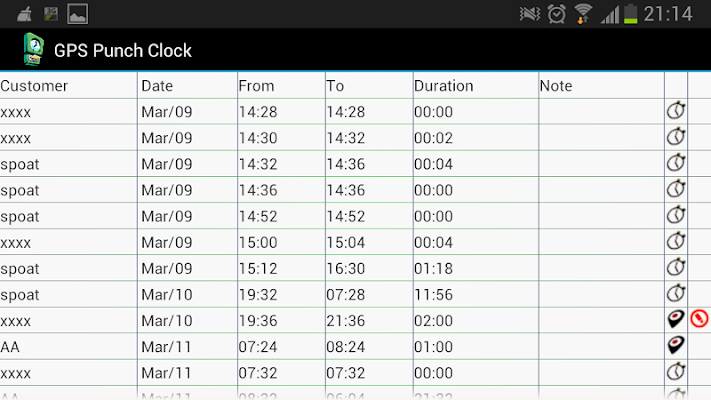
Task: Select the 07:24 From time cell
Action: pyautogui.click(x=258, y=347)
